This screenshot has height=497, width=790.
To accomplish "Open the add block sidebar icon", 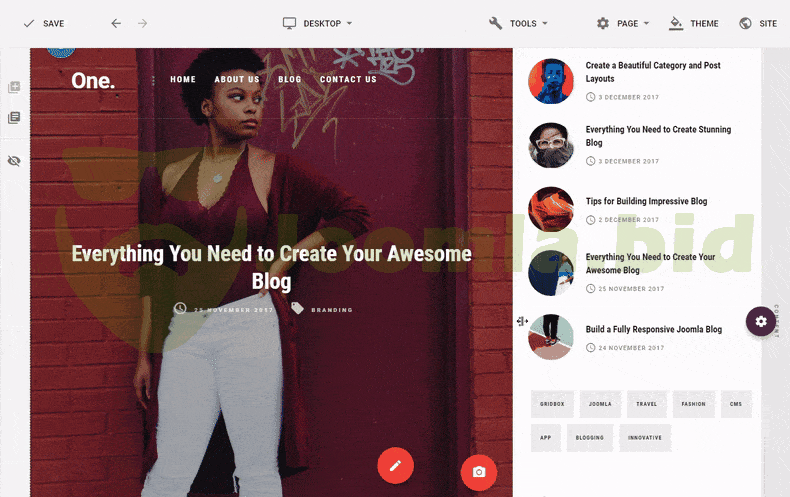I will (14, 87).
